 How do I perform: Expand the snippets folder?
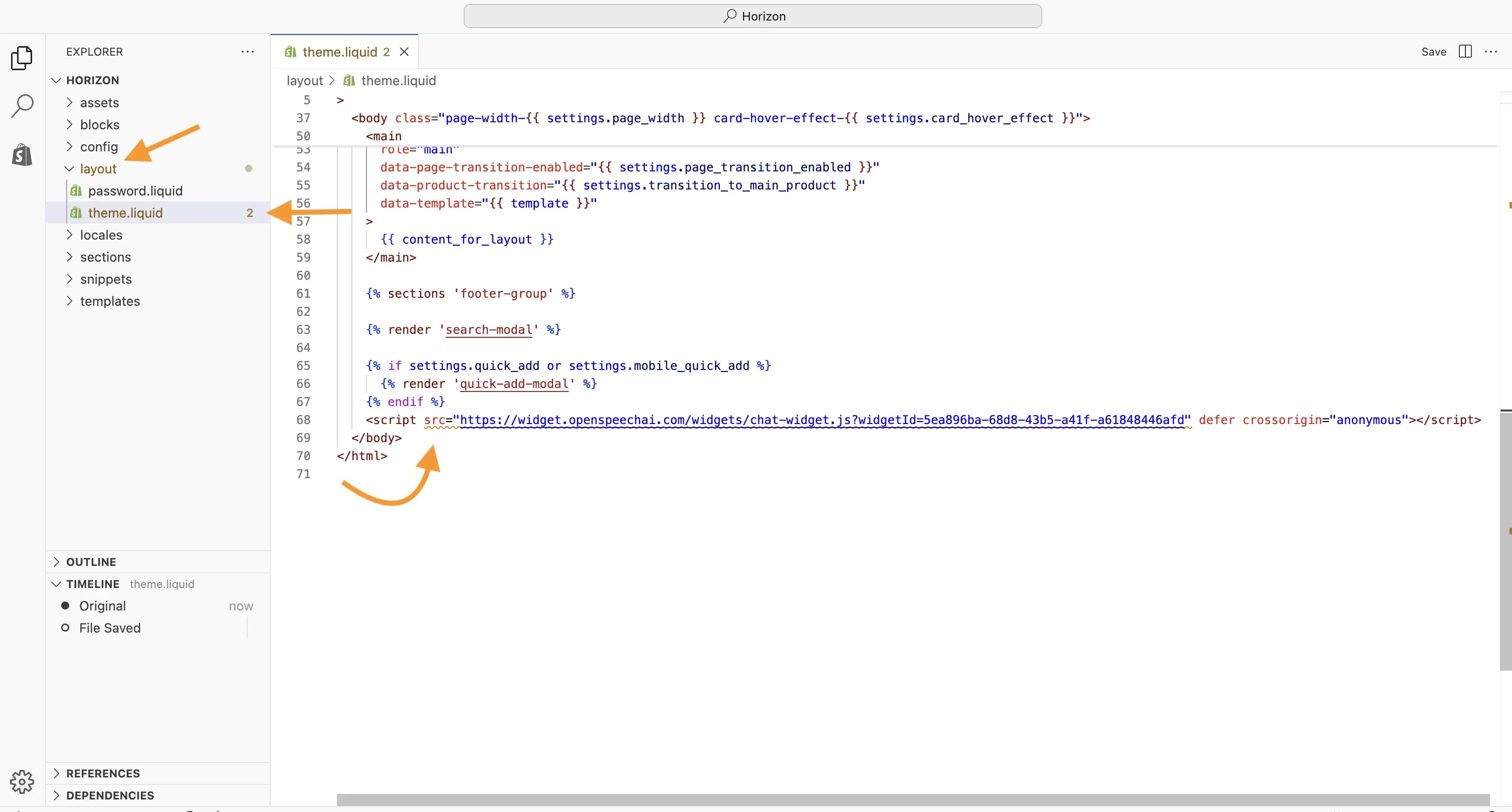158,279
